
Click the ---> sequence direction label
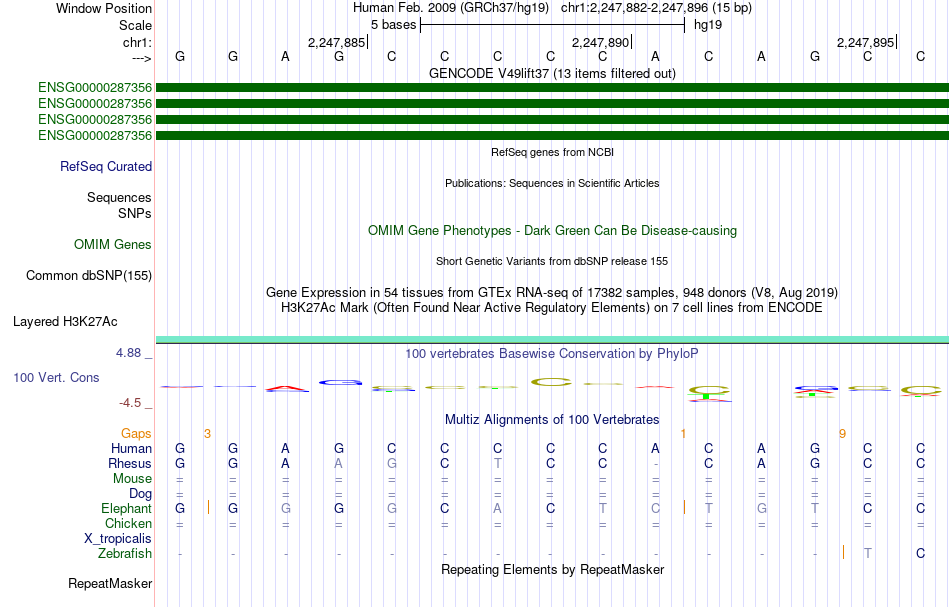click(141, 58)
